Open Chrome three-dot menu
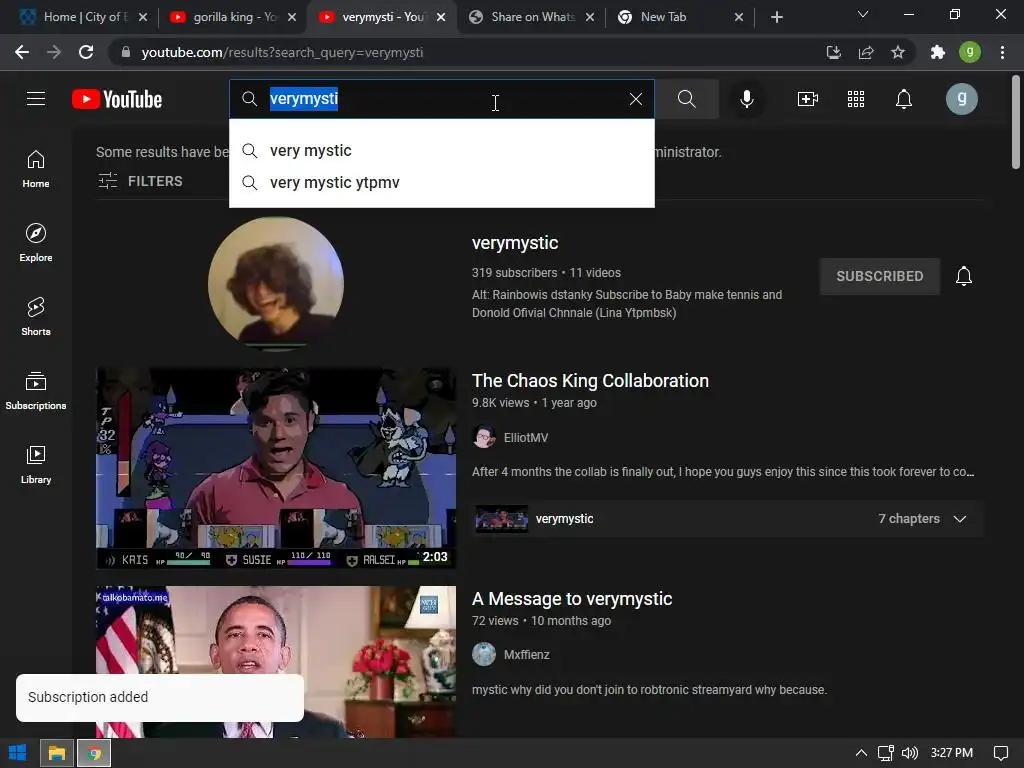Image resolution: width=1024 pixels, height=768 pixels. 1002,52
